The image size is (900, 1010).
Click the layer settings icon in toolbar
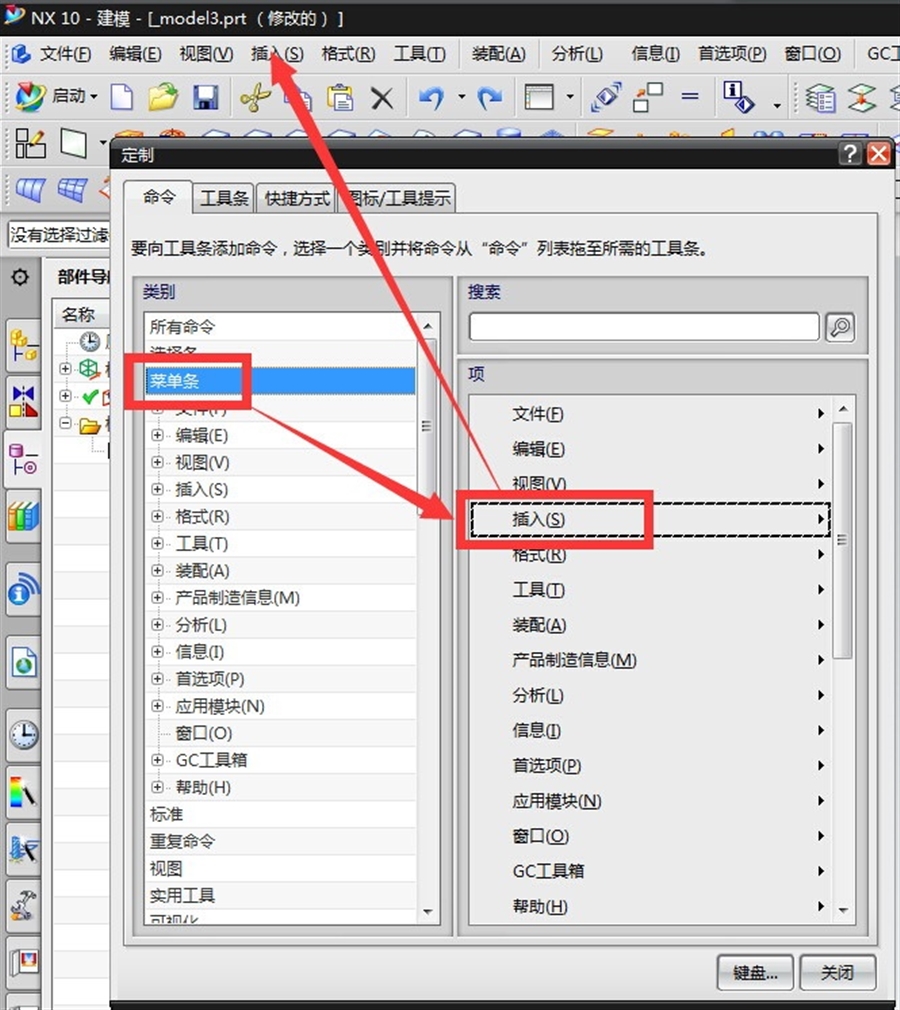[x=821, y=99]
